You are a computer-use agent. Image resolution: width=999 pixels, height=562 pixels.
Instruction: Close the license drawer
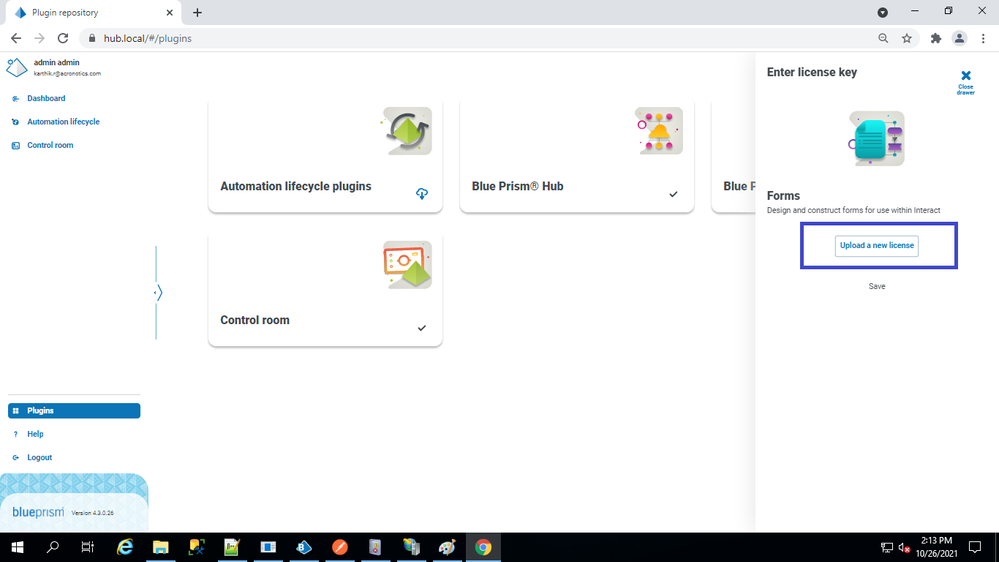966,82
